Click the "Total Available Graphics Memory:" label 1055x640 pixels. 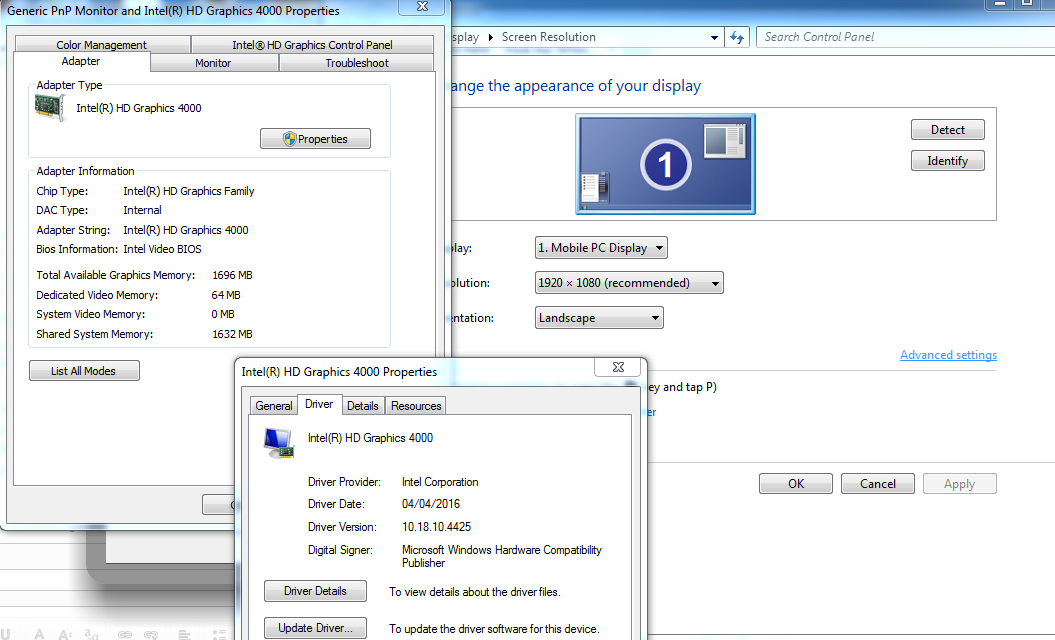(x=116, y=275)
